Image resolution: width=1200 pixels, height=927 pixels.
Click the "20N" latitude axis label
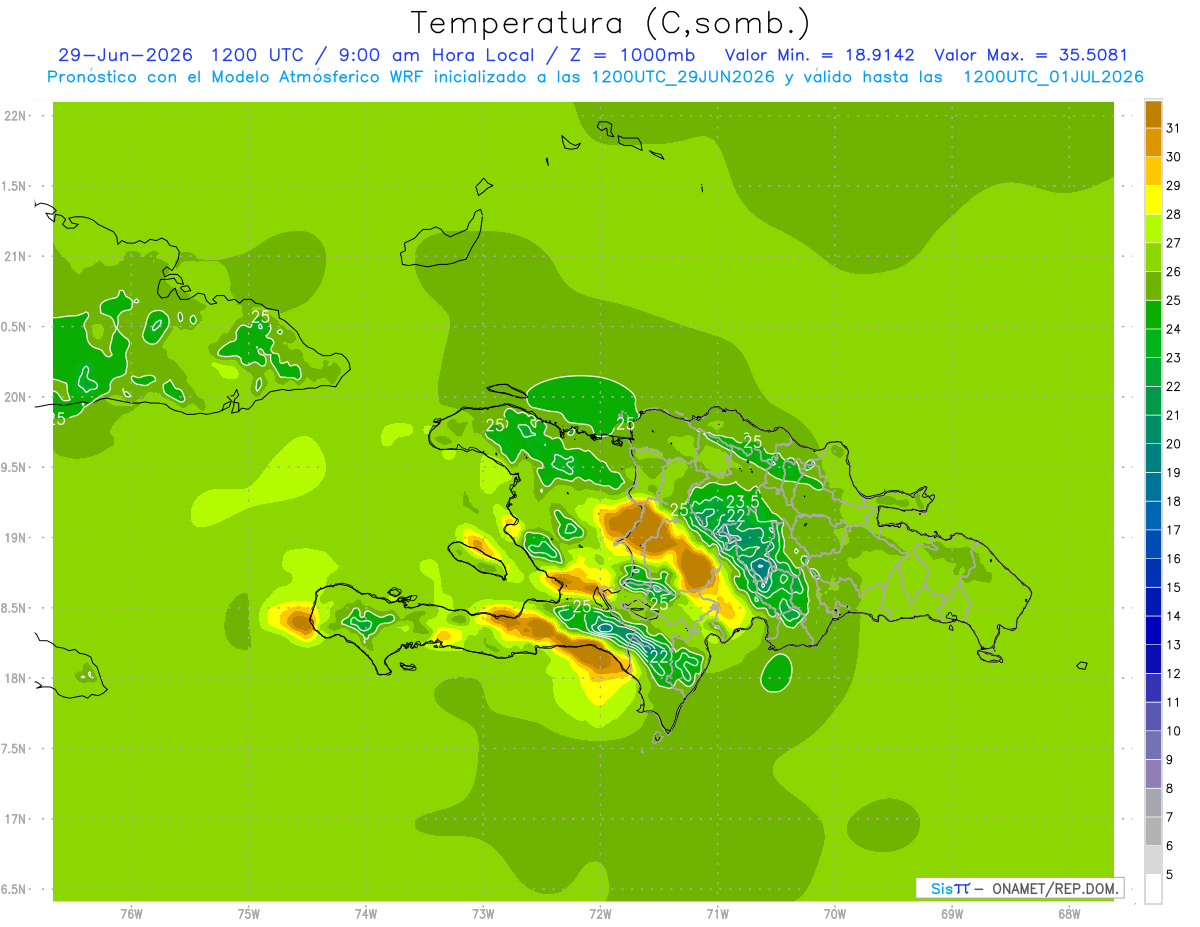click(15, 398)
